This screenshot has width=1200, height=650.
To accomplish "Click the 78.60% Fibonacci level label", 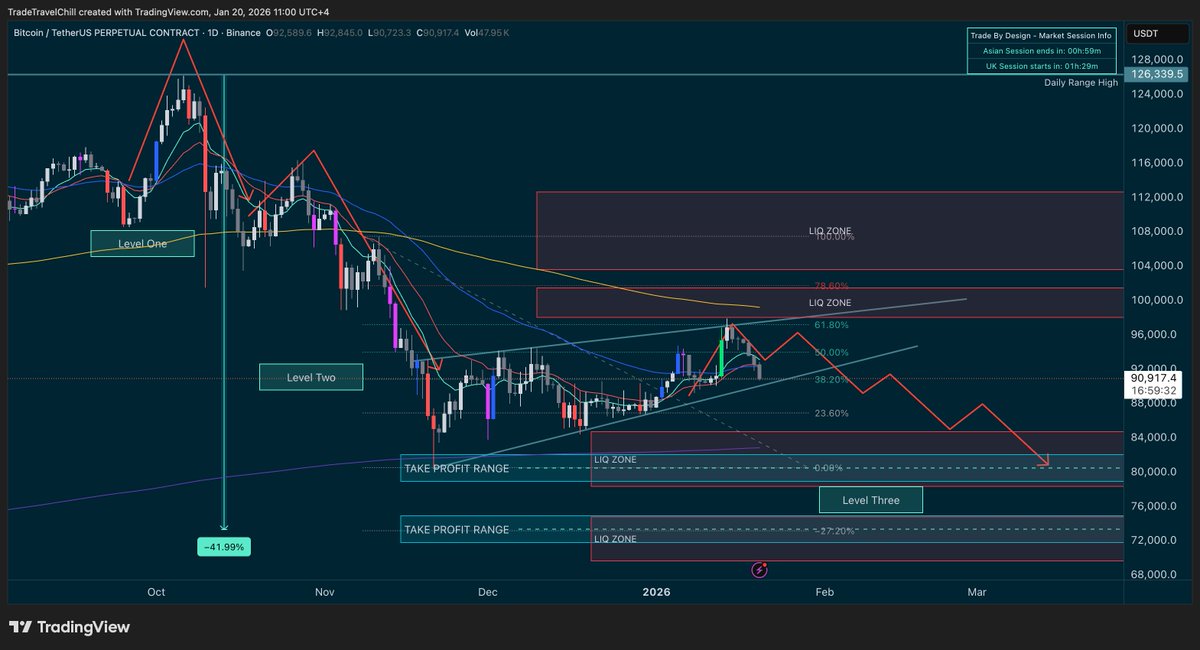I will pos(832,286).
